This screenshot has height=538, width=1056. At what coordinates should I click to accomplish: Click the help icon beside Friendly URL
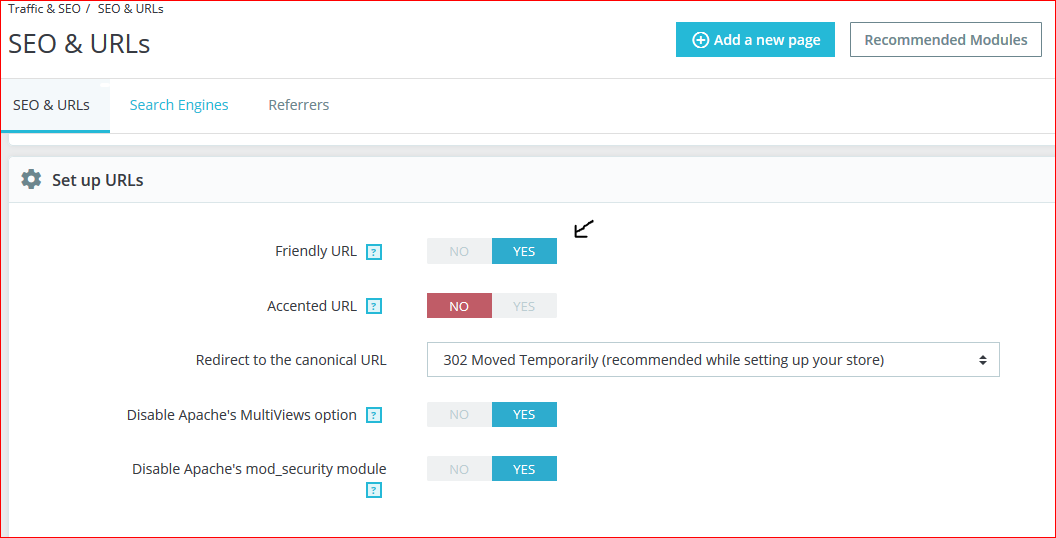click(374, 252)
